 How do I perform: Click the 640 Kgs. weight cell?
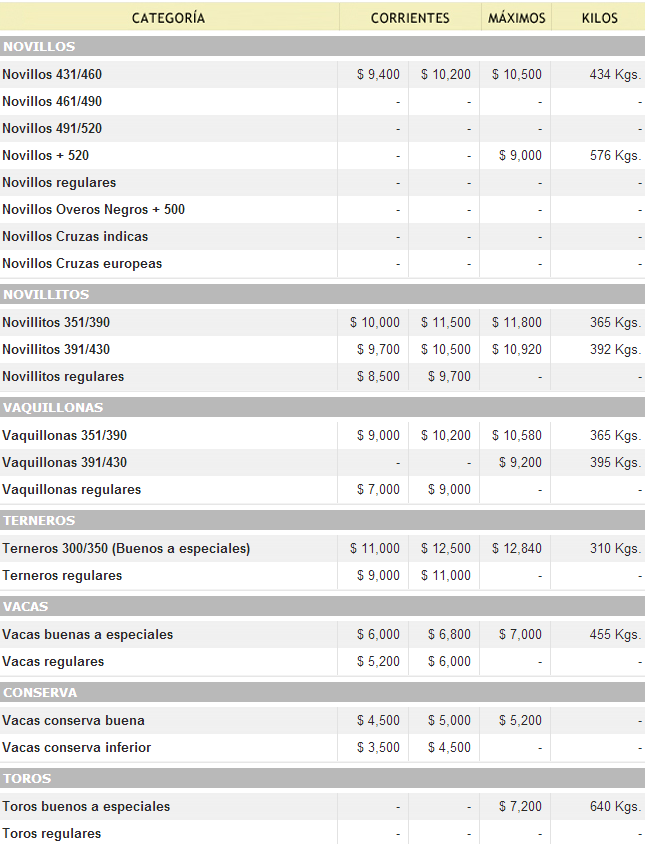615,807
